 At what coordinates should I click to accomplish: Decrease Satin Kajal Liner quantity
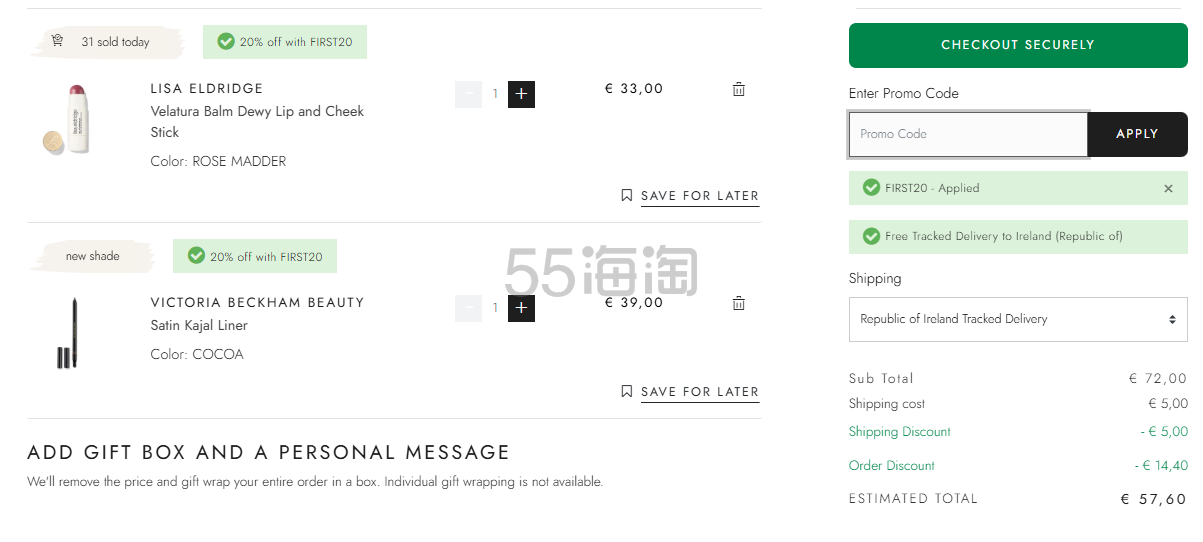pyautogui.click(x=468, y=309)
